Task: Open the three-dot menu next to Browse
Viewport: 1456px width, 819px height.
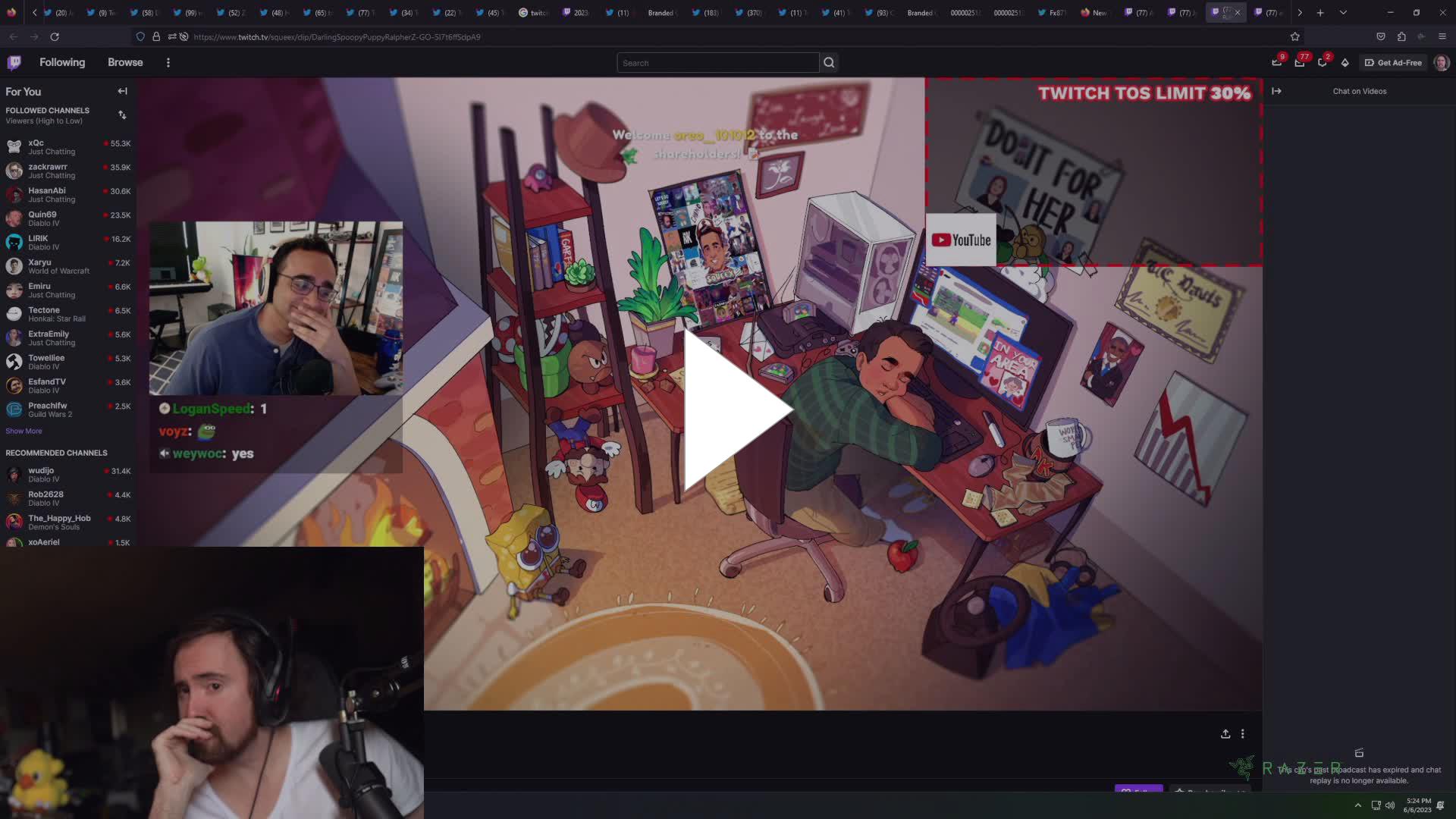Action: pyautogui.click(x=168, y=62)
